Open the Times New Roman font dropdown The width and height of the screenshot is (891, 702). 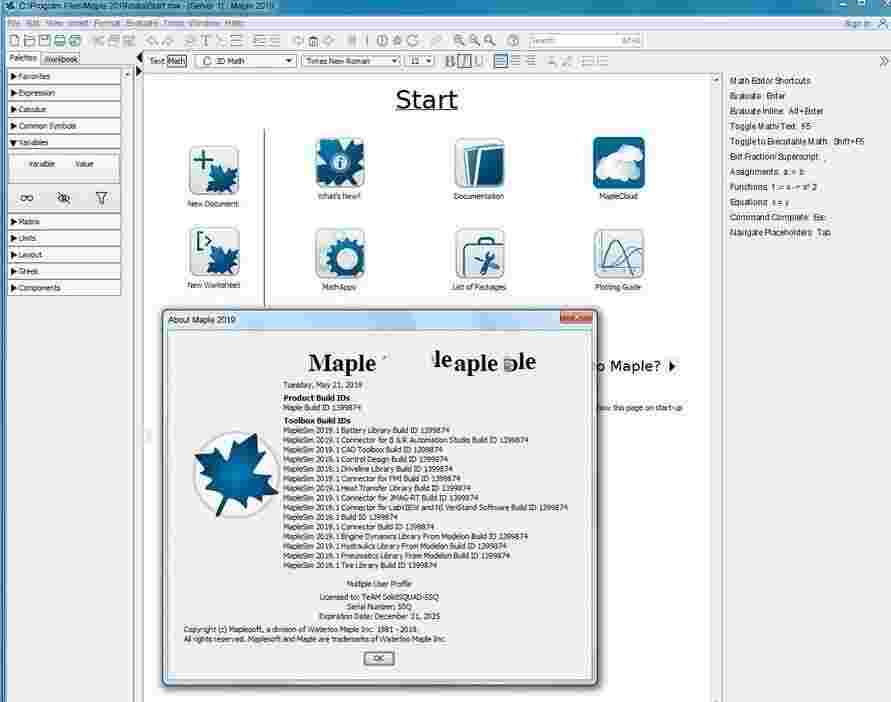coord(352,60)
